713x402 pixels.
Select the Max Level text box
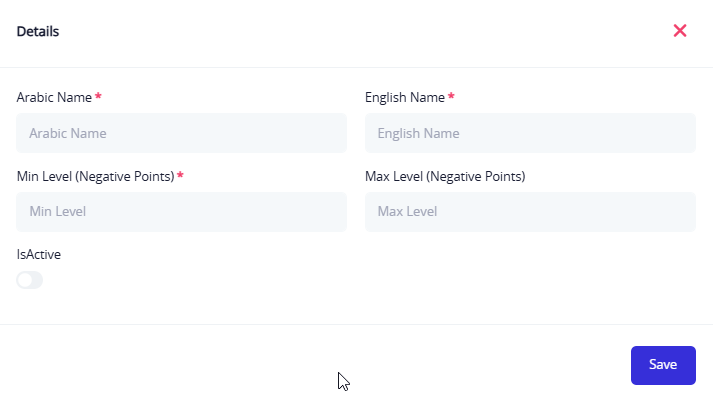coord(530,212)
